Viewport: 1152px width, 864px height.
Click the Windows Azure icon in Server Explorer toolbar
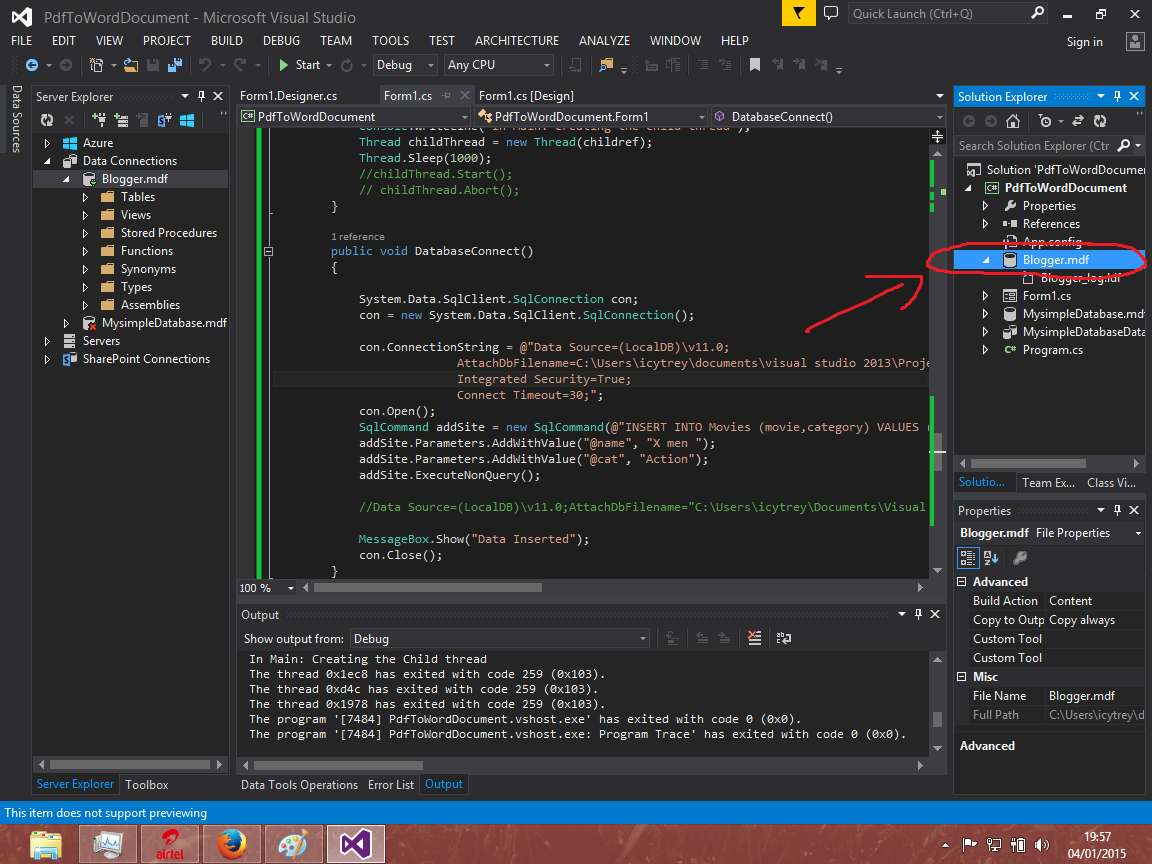pos(187,120)
